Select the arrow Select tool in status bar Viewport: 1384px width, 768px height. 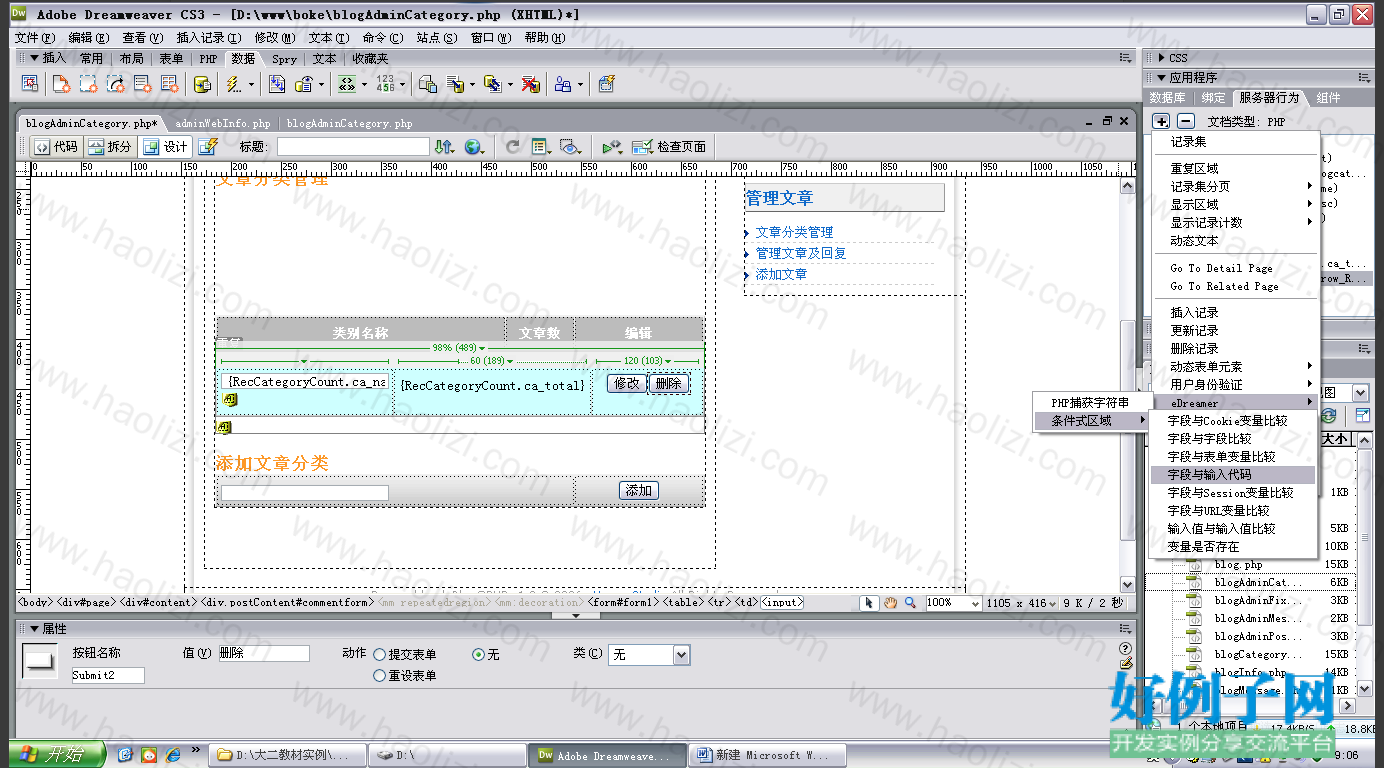tap(869, 603)
